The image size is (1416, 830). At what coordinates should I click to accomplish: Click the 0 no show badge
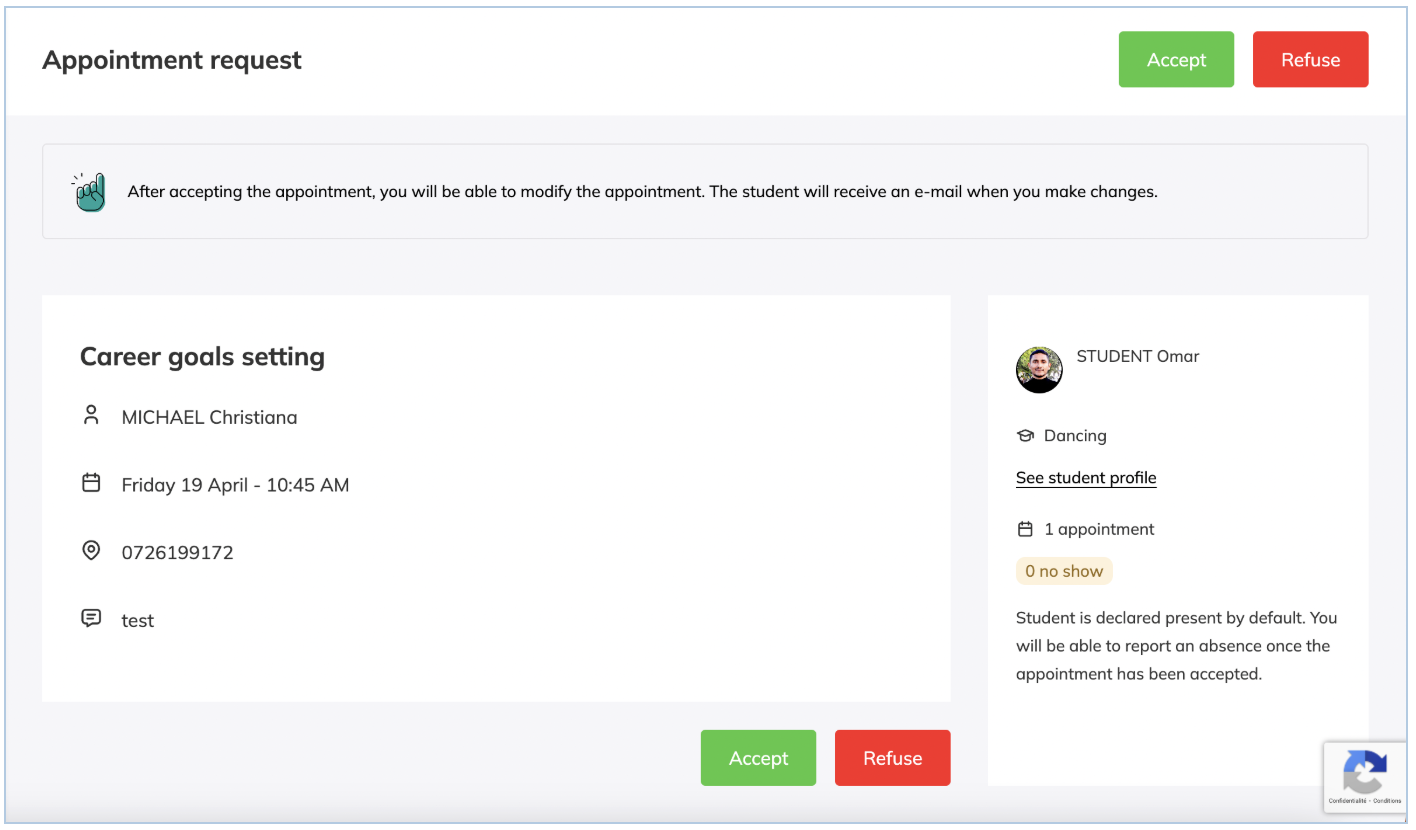pos(1064,572)
